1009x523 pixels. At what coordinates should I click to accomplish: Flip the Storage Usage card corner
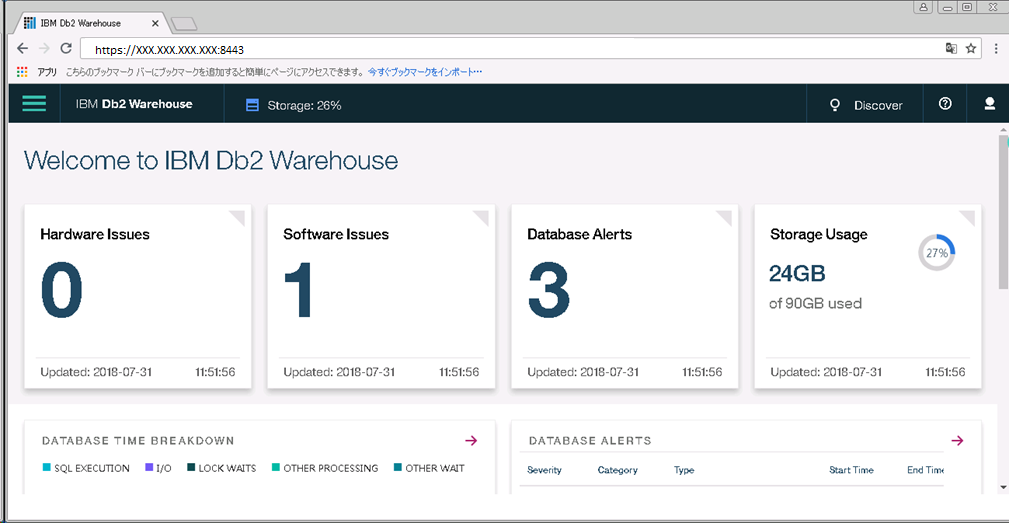(x=967, y=218)
